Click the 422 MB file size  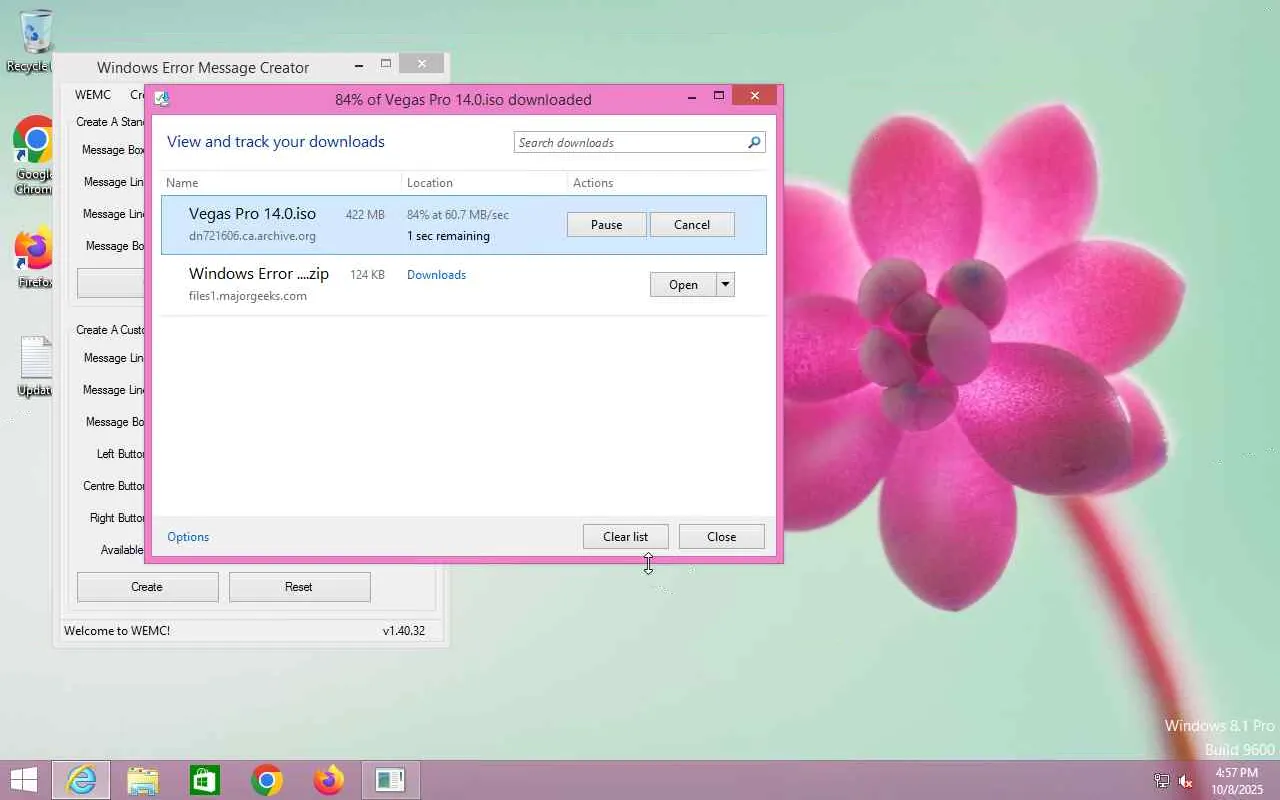[365, 215]
